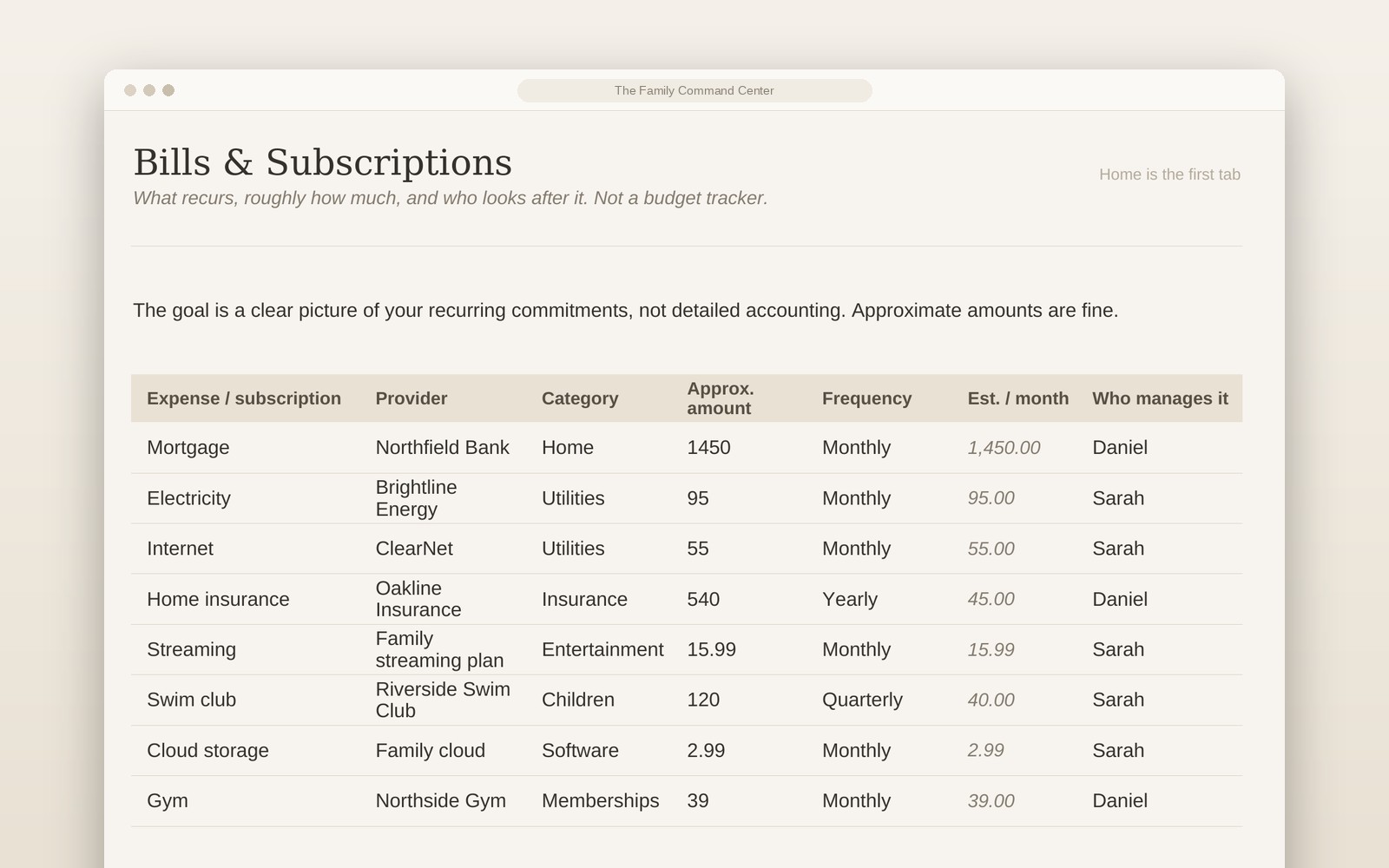Click the Oakline Insurance provider cell
Image resolution: width=1389 pixels, height=868 pixels.
coord(418,599)
